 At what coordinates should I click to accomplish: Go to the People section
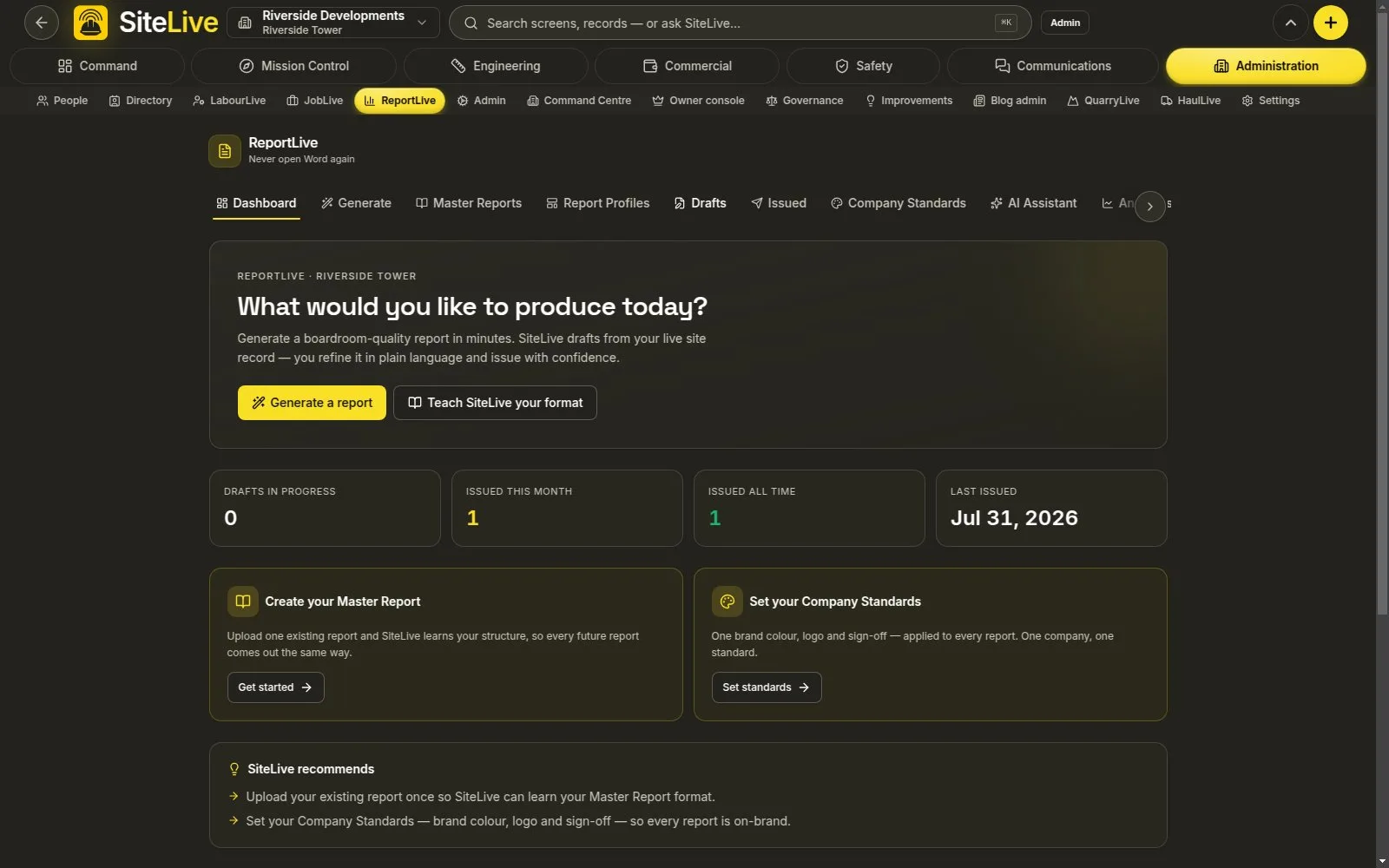[x=63, y=101]
